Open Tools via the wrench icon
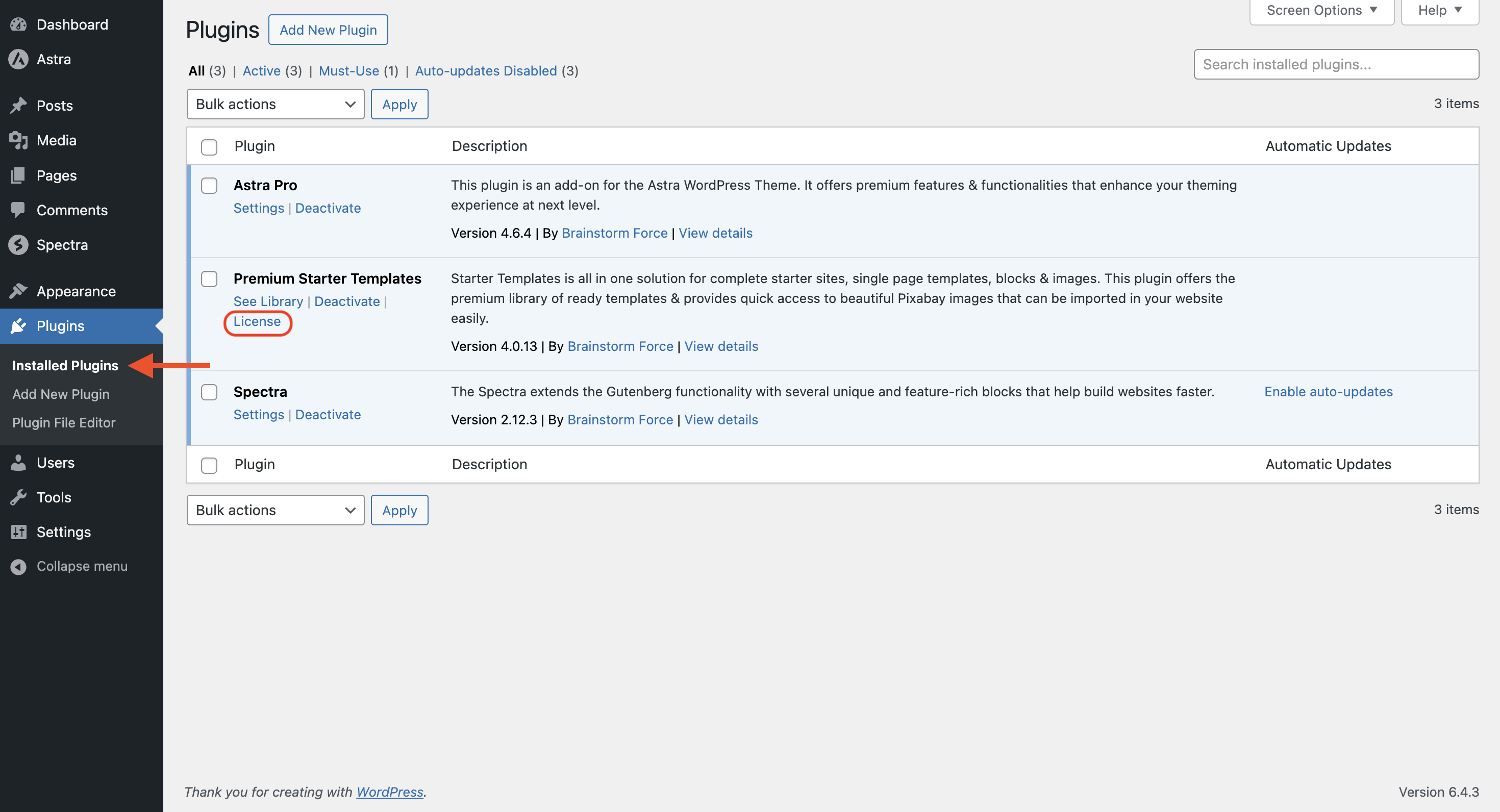Screen dimensions: 1500x812 [18, 496]
